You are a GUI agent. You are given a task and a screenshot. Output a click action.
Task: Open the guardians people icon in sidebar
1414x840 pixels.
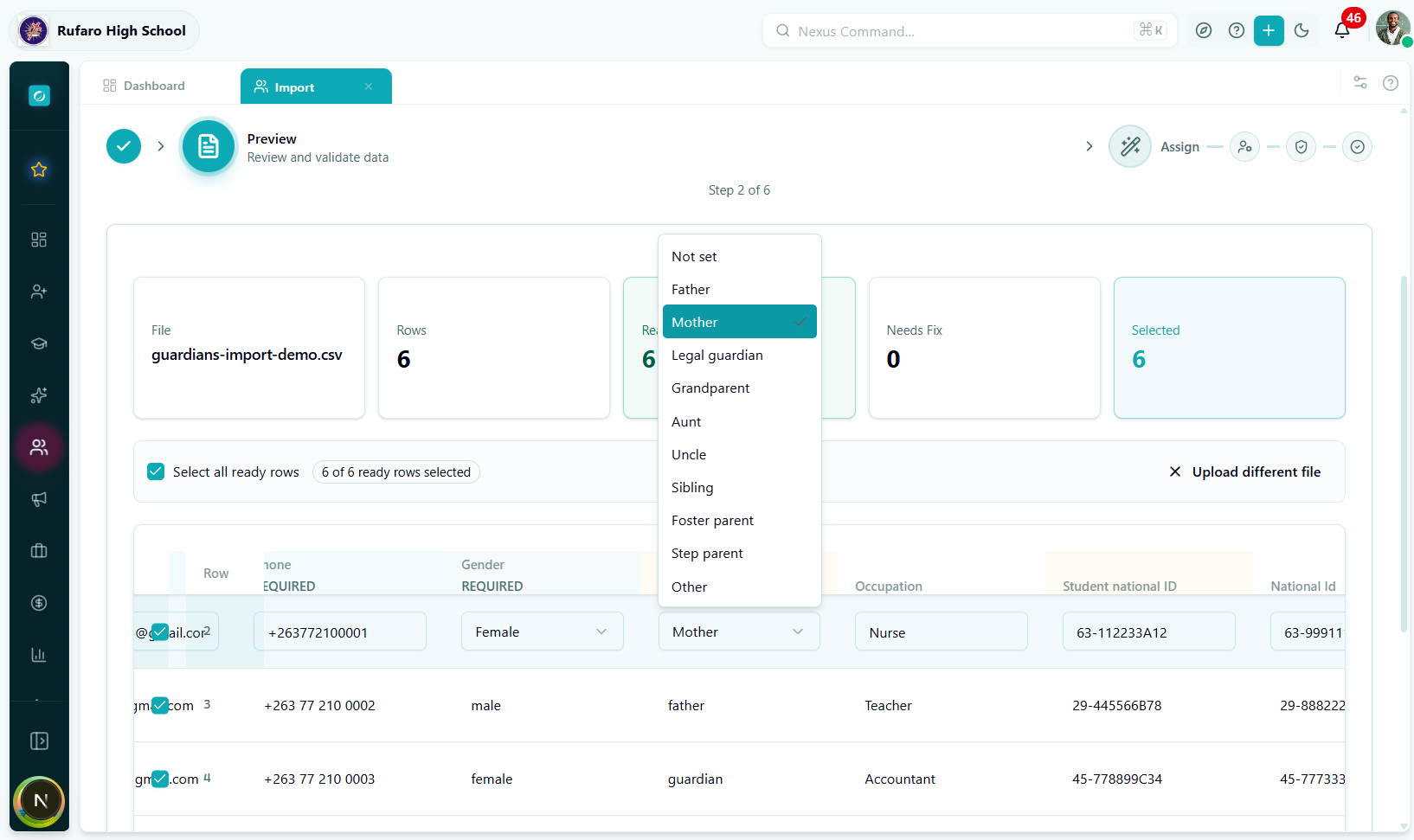click(x=39, y=447)
